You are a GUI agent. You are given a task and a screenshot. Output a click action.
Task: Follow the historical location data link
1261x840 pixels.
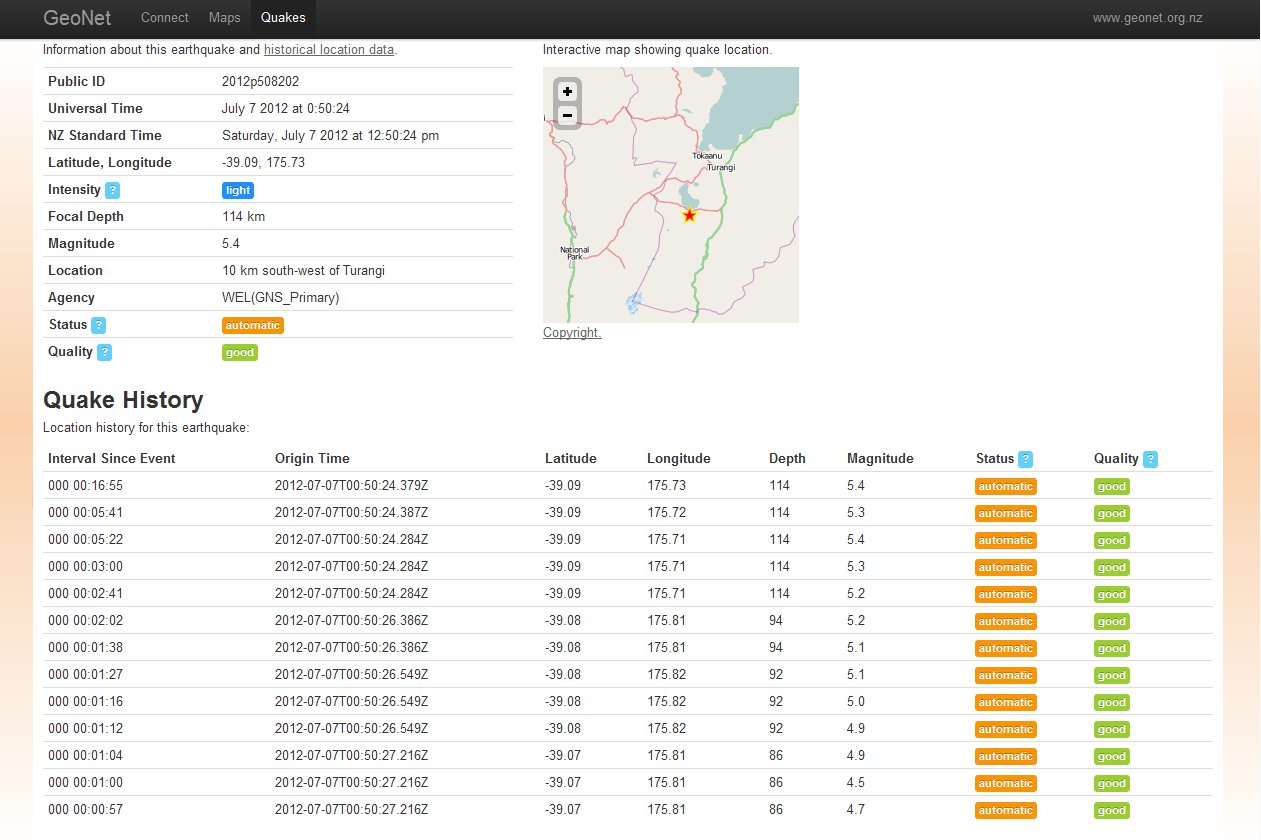click(329, 49)
